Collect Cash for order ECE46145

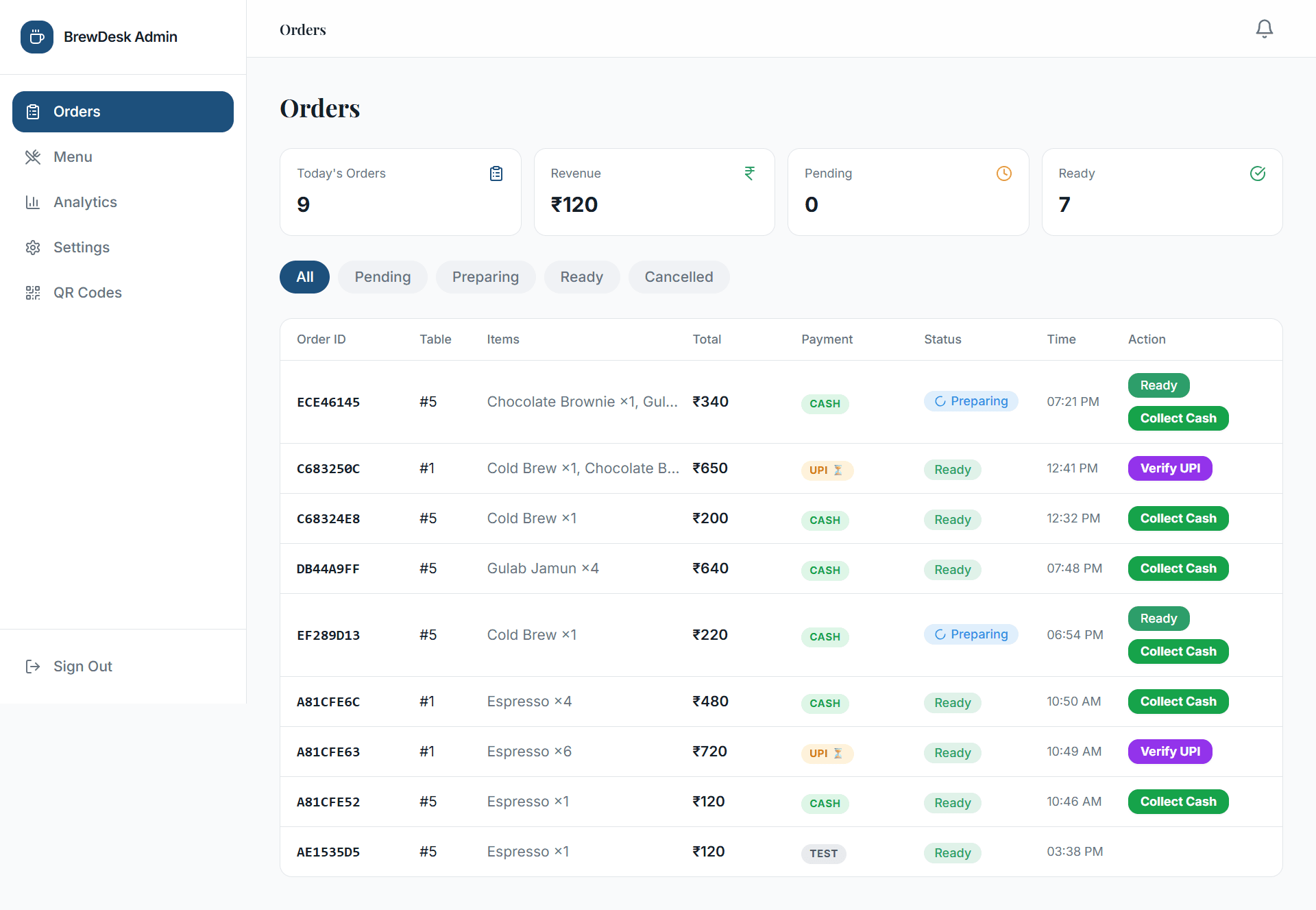[x=1178, y=418]
